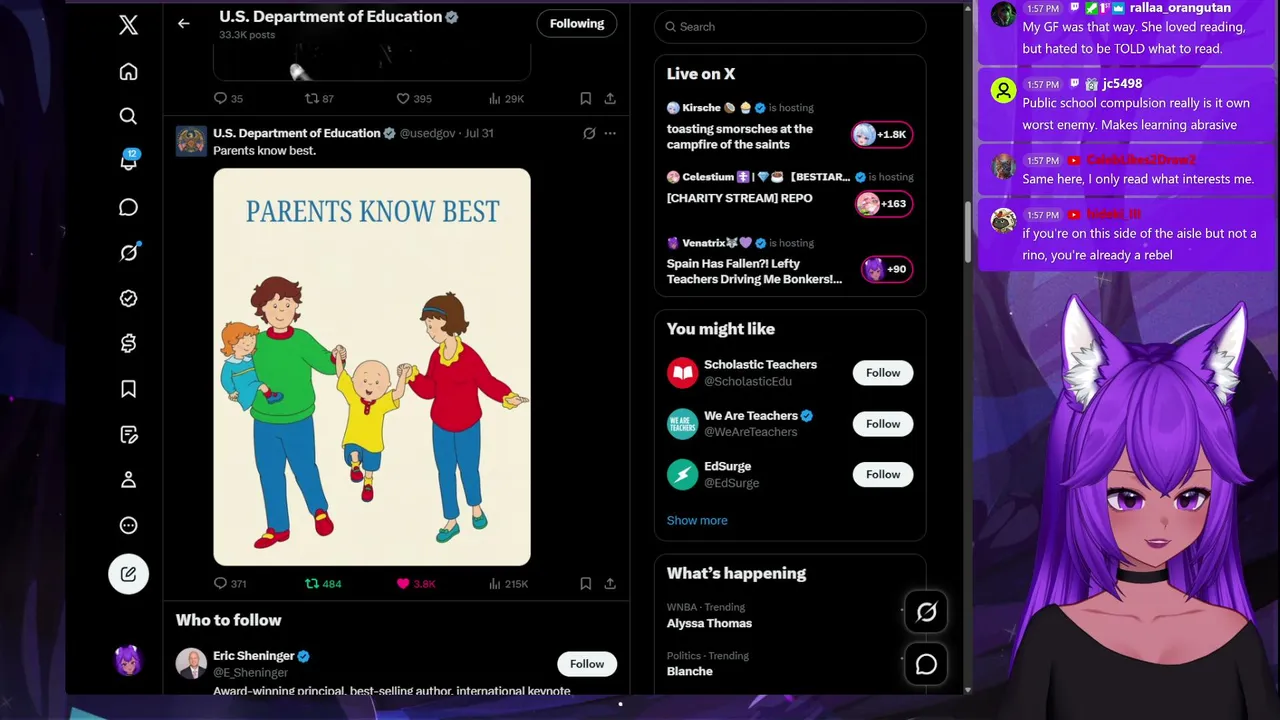The width and height of the screenshot is (1280, 720).
Task: Click the U.S. Department of Education header title
Action: pyautogui.click(x=331, y=17)
